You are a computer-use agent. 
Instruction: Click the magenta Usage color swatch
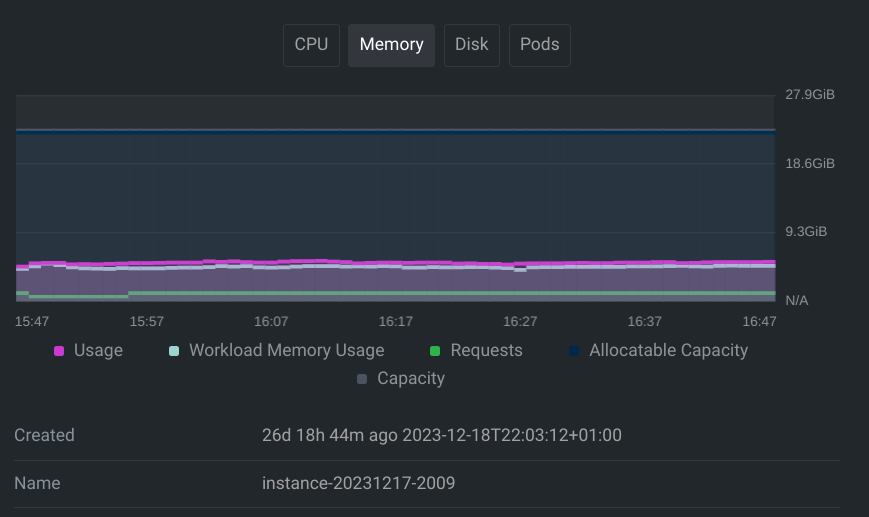pos(59,351)
